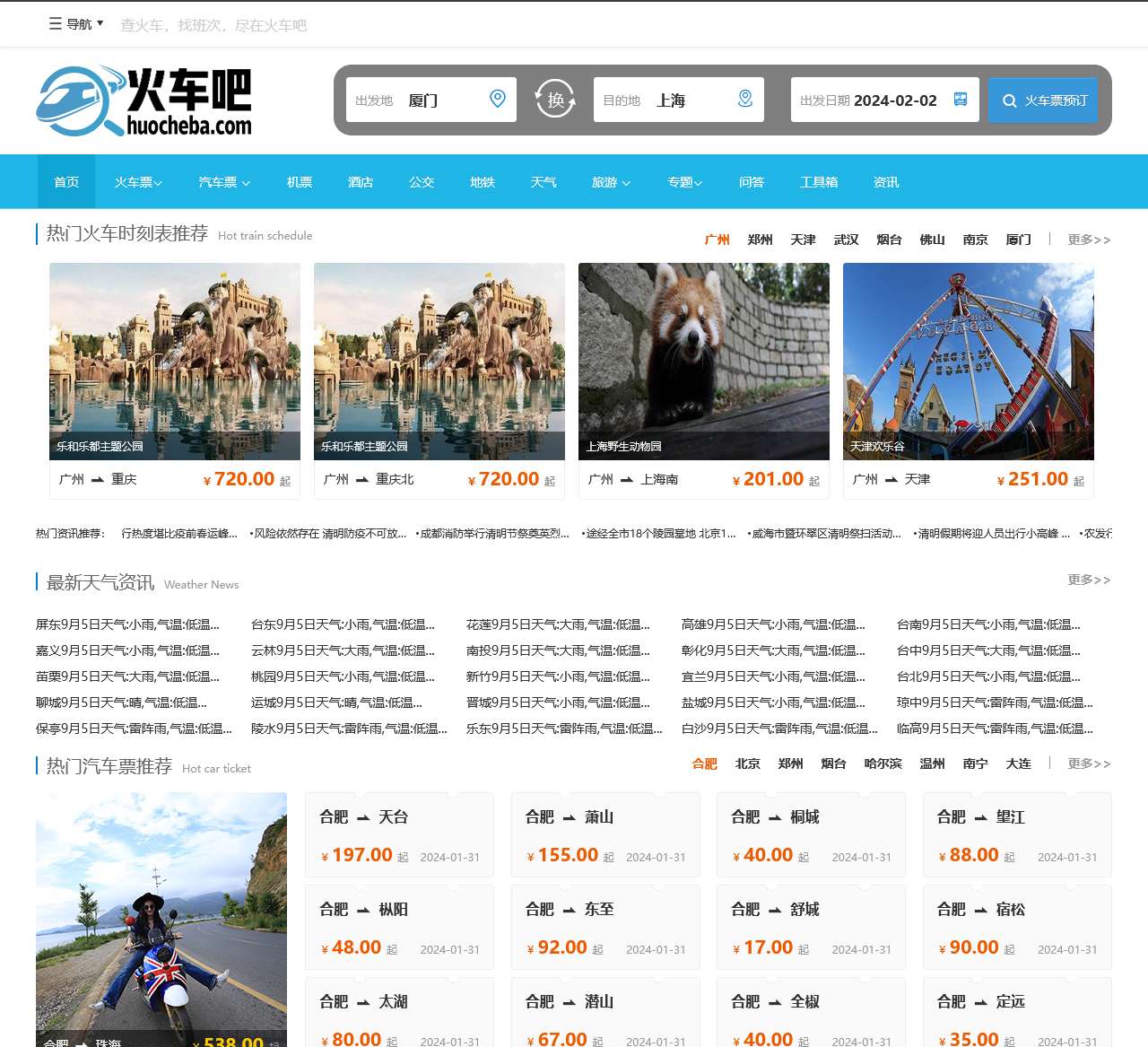Viewport: 1148px width, 1047px height.
Task: Click the departure city input field
Action: pyautogui.click(x=444, y=100)
